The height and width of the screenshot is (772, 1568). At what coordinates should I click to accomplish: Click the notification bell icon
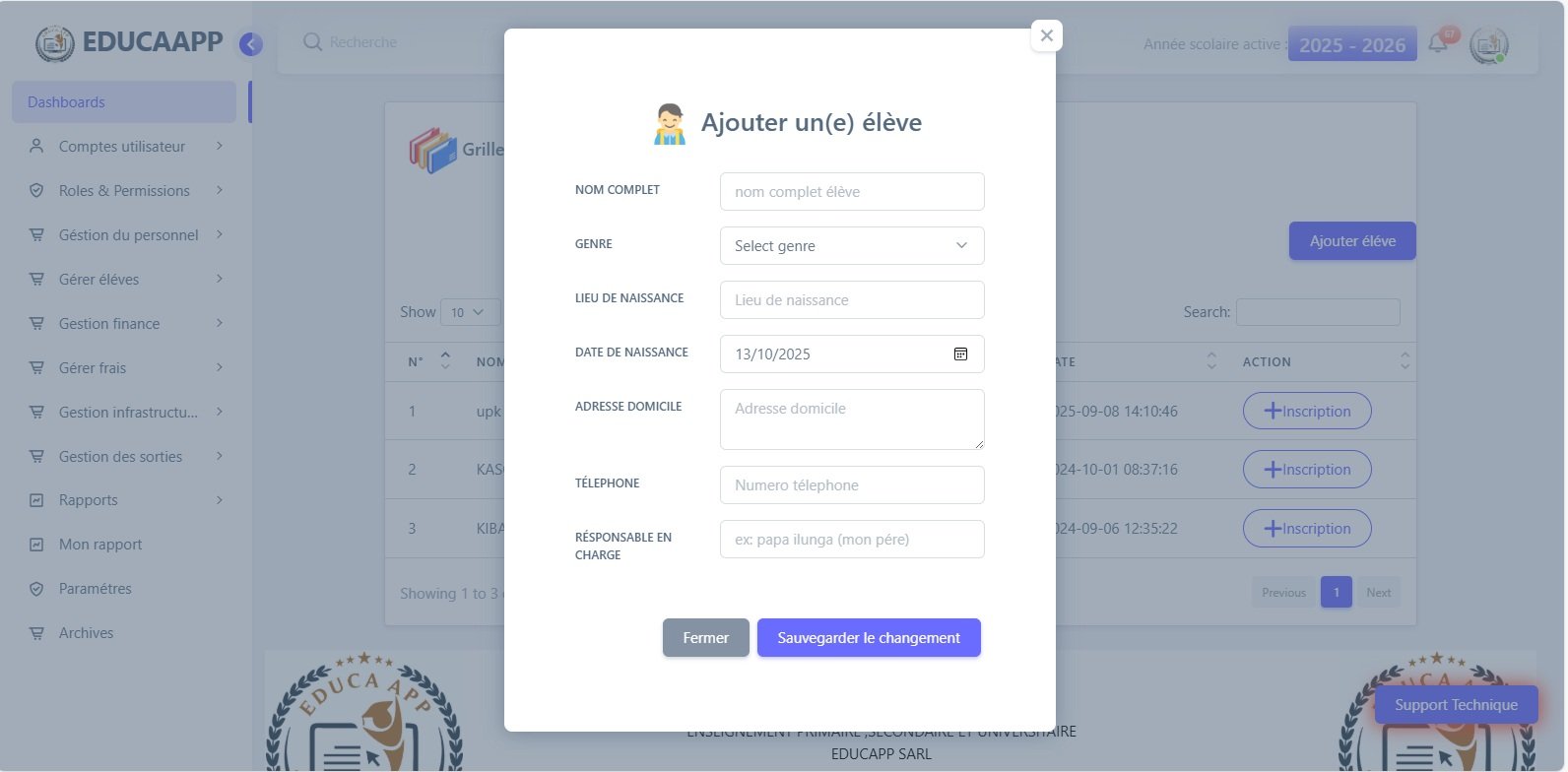click(x=1438, y=44)
